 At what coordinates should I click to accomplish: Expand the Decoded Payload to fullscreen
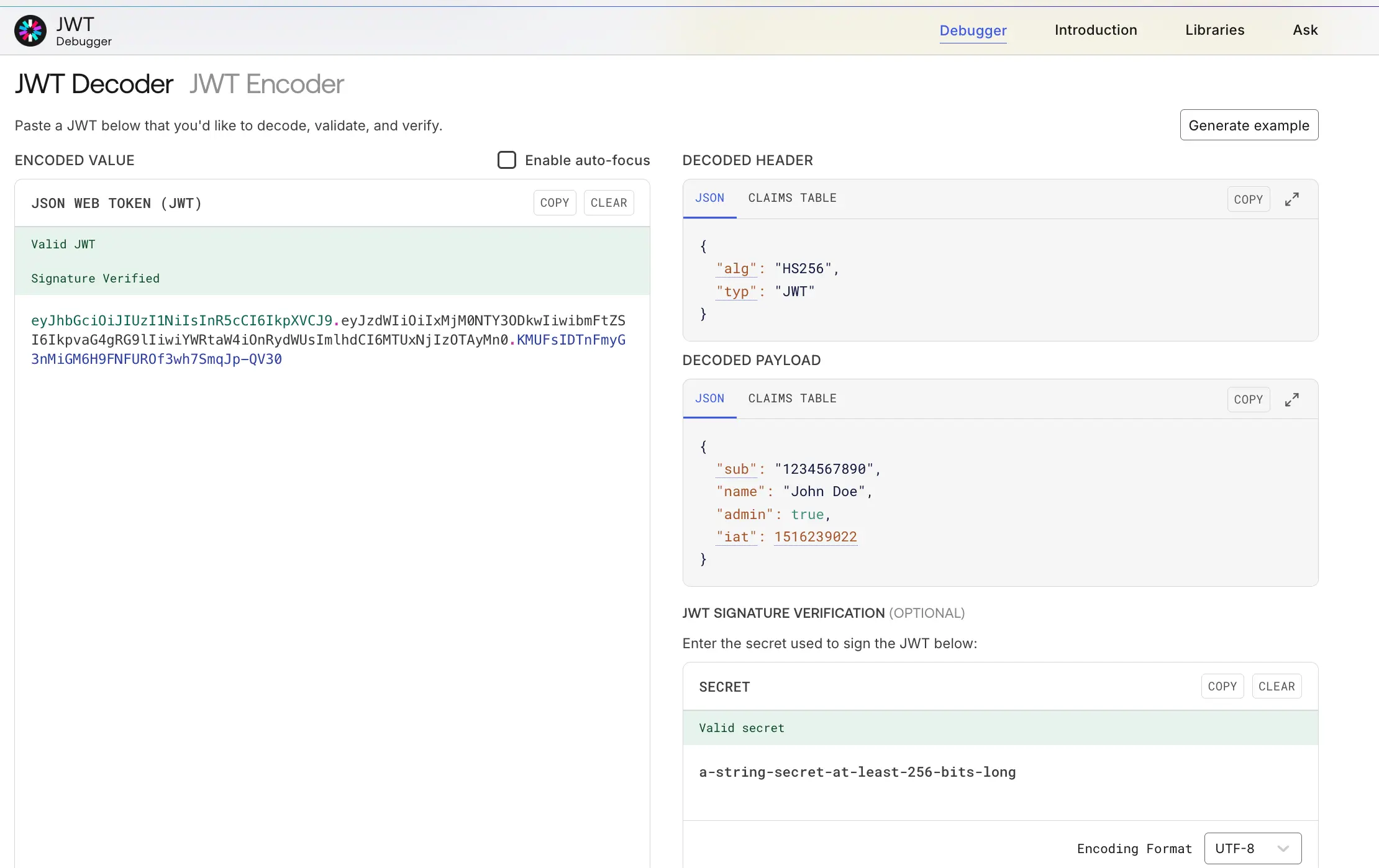point(1293,399)
